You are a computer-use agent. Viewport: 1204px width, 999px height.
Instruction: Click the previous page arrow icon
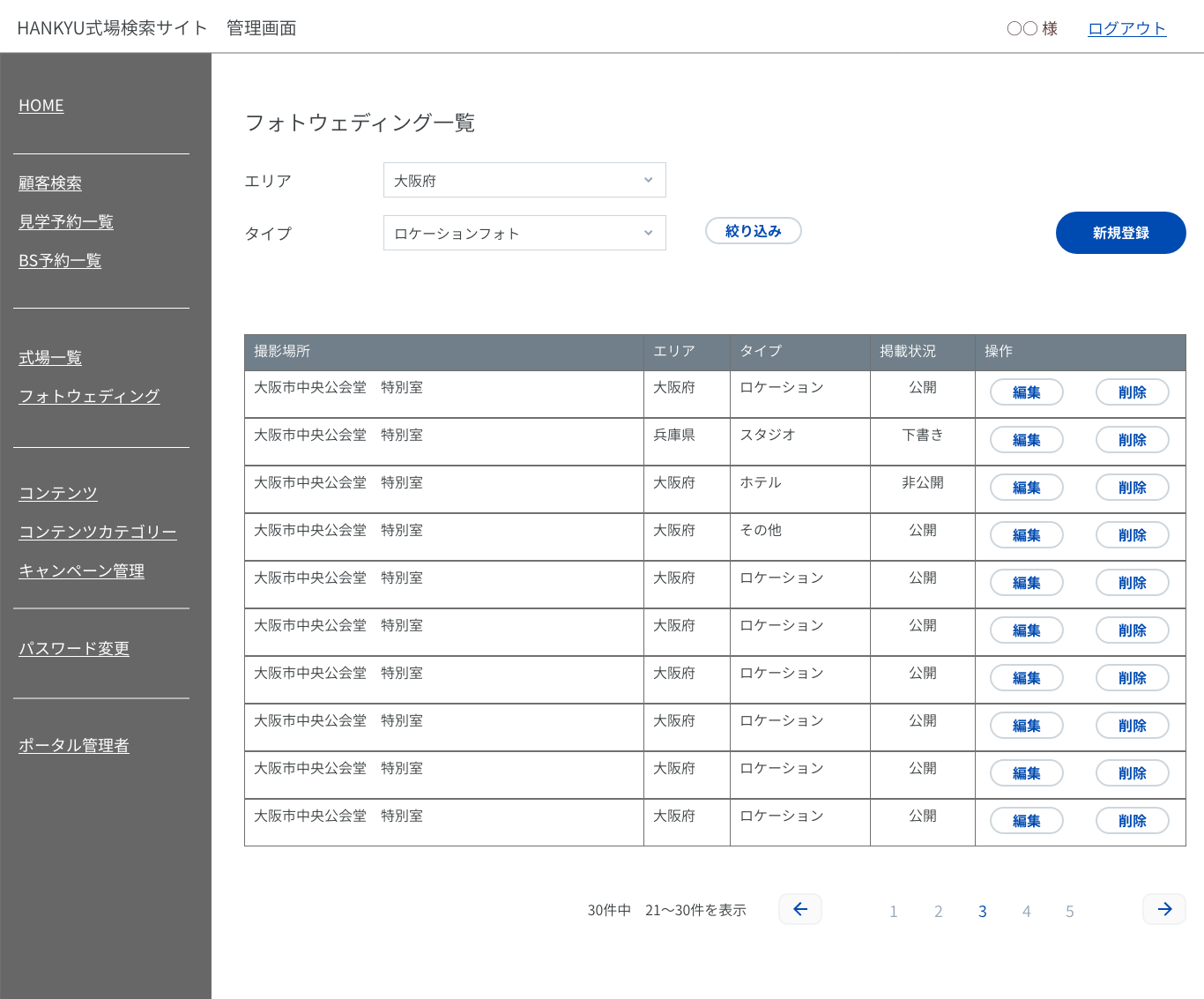pos(800,909)
